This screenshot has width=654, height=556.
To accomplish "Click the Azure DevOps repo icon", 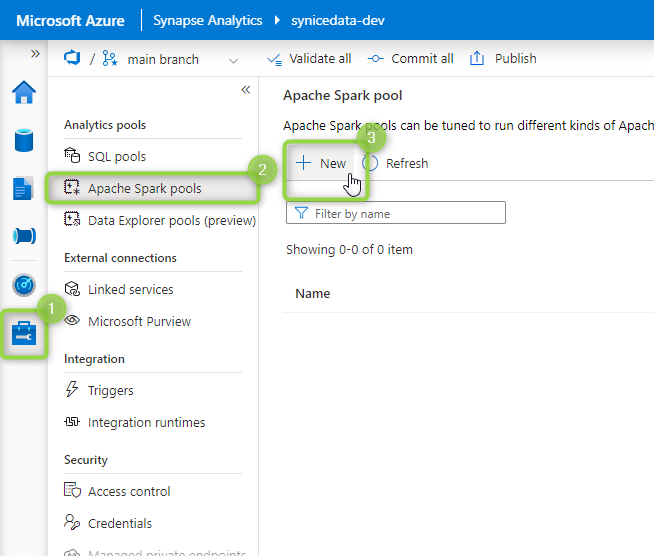I will coord(72,58).
